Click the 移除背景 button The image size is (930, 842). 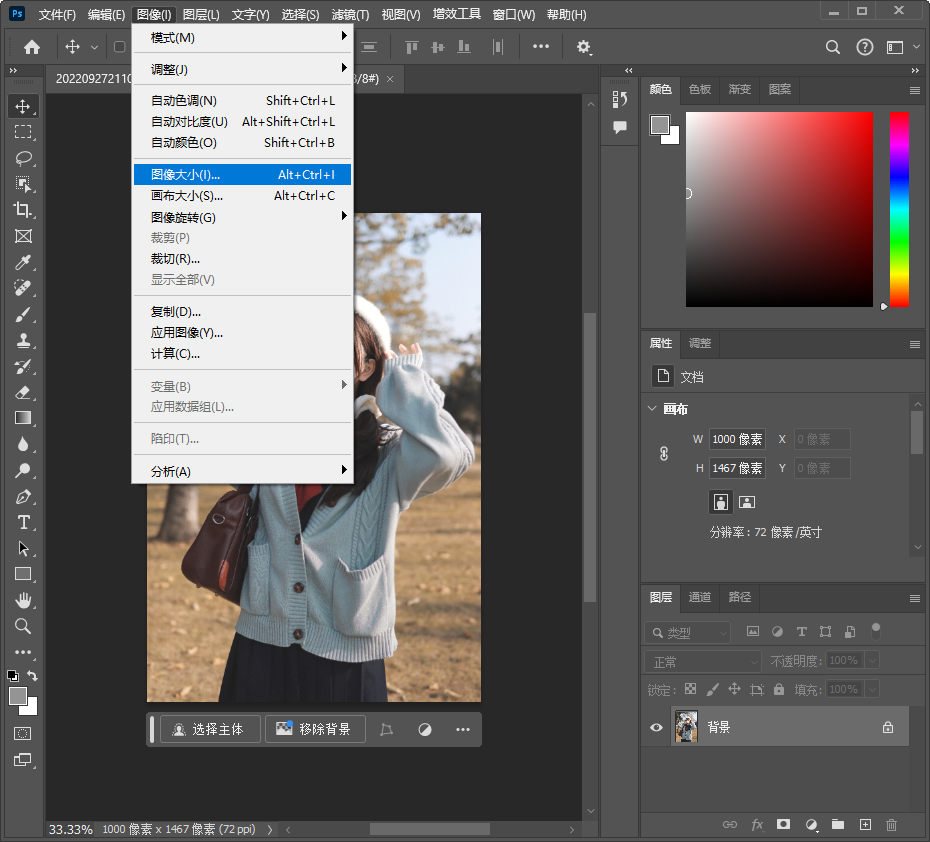tap(315, 729)
